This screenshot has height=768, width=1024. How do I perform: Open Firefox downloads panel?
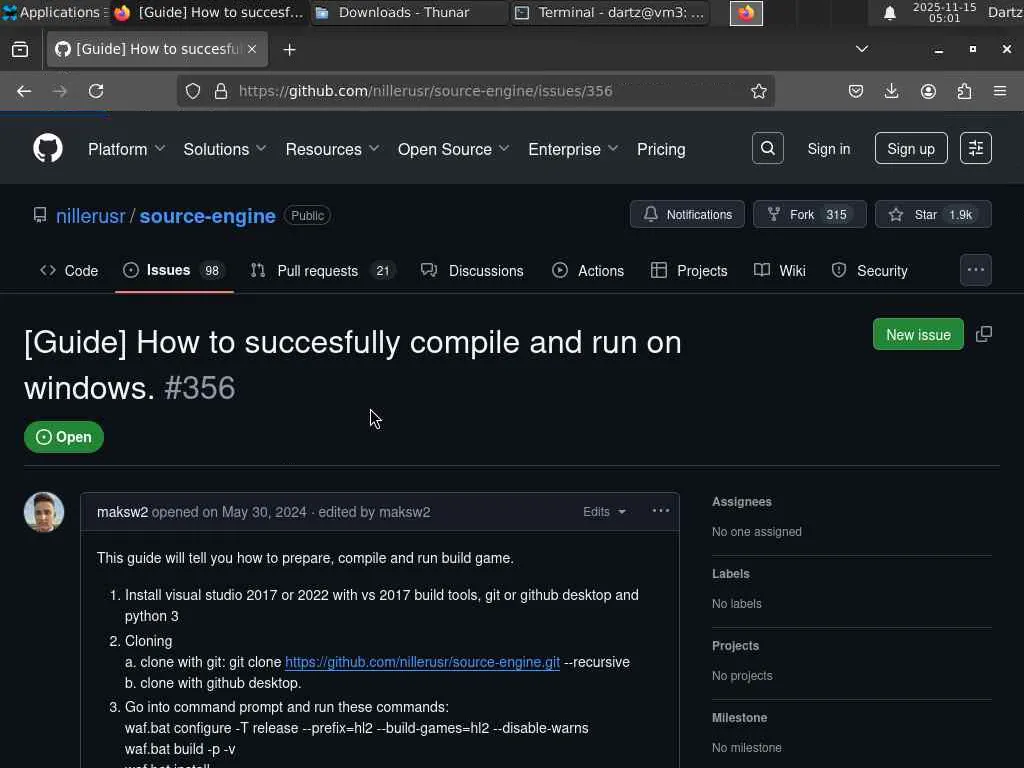[891, 91]
